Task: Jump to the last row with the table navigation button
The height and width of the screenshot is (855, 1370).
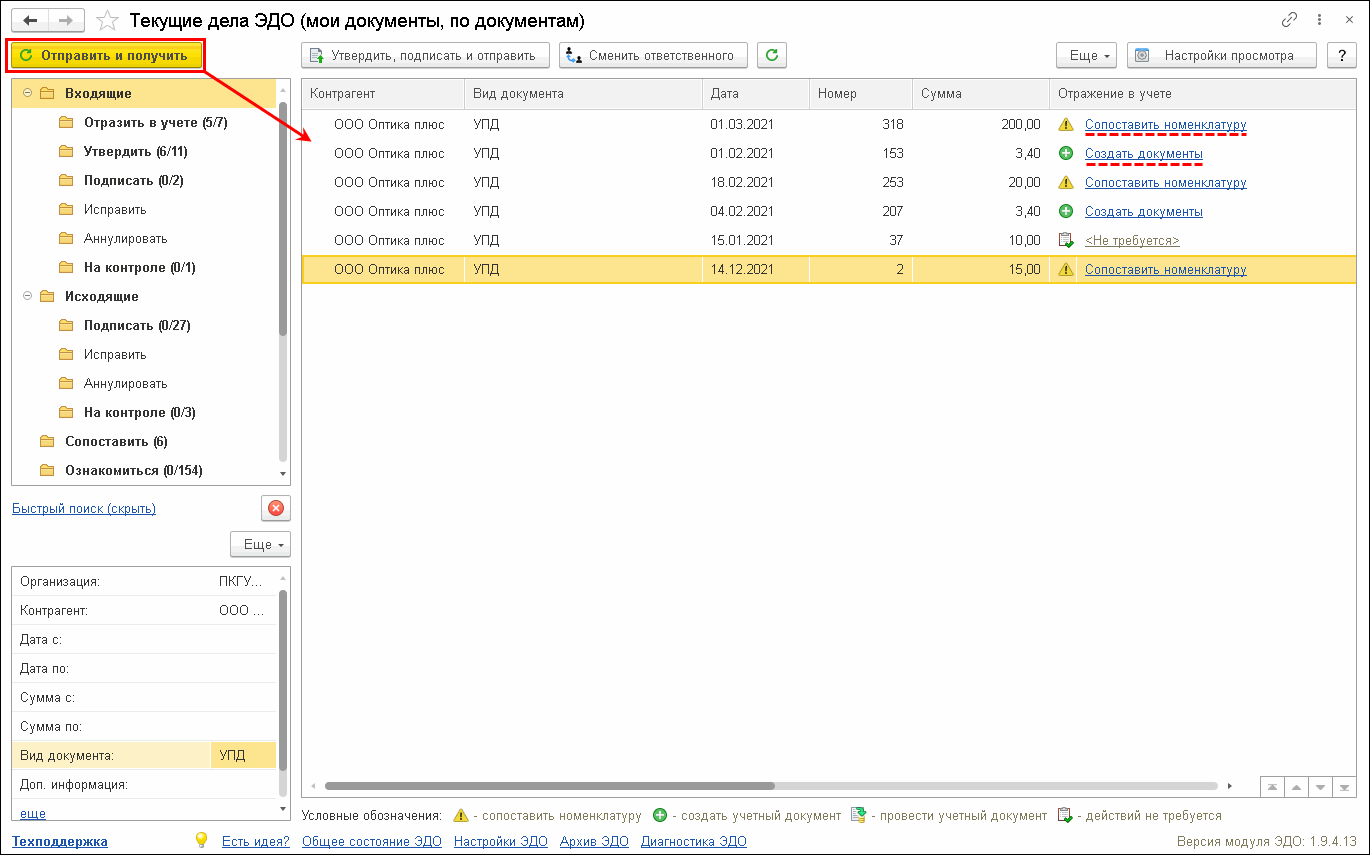Action: point(1344,787)
